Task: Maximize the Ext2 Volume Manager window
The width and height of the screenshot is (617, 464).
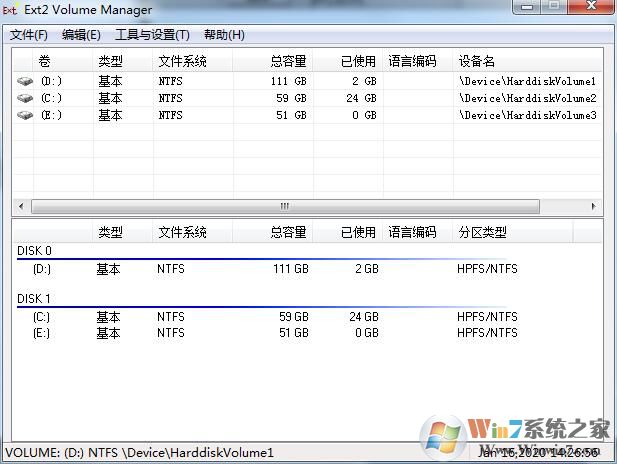Action: (x=554, y=6)
